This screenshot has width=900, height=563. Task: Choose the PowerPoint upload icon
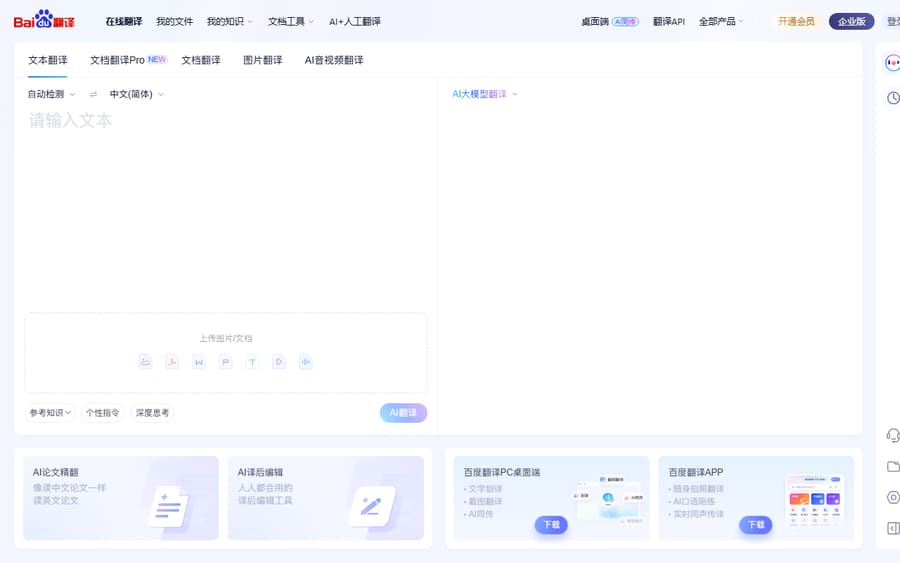226,362
